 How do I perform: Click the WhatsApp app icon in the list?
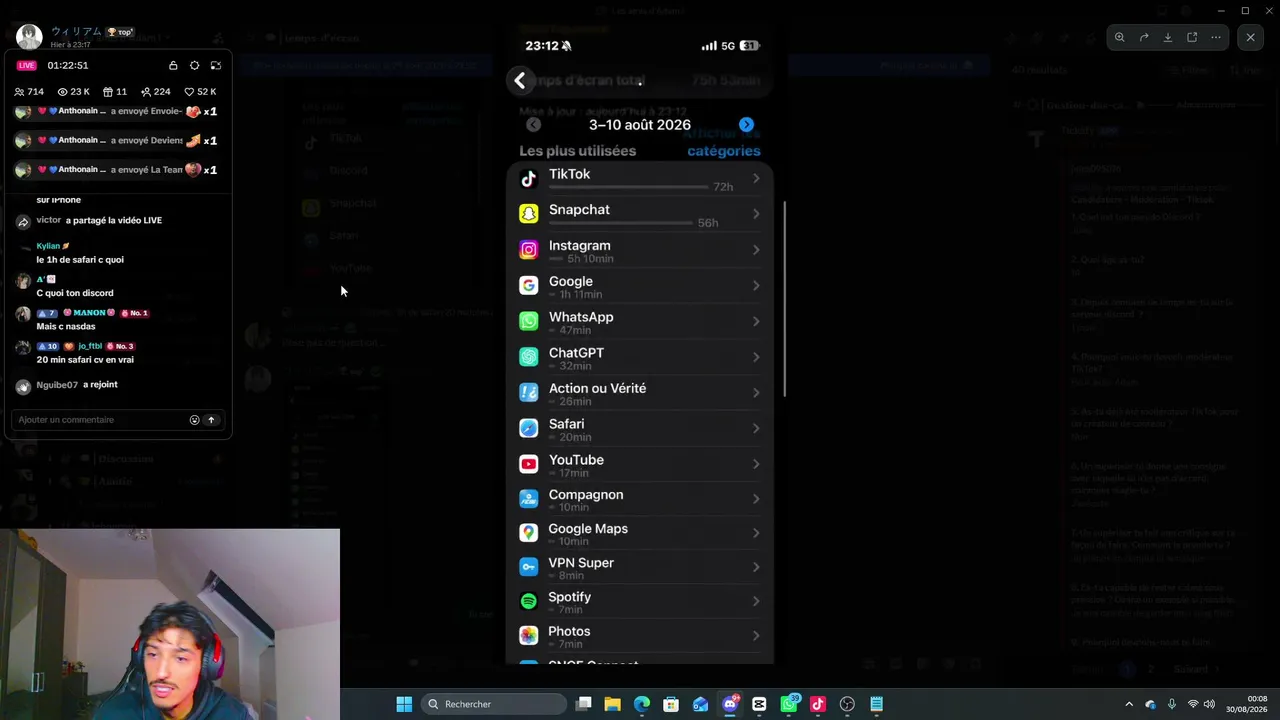coord(529,322)
